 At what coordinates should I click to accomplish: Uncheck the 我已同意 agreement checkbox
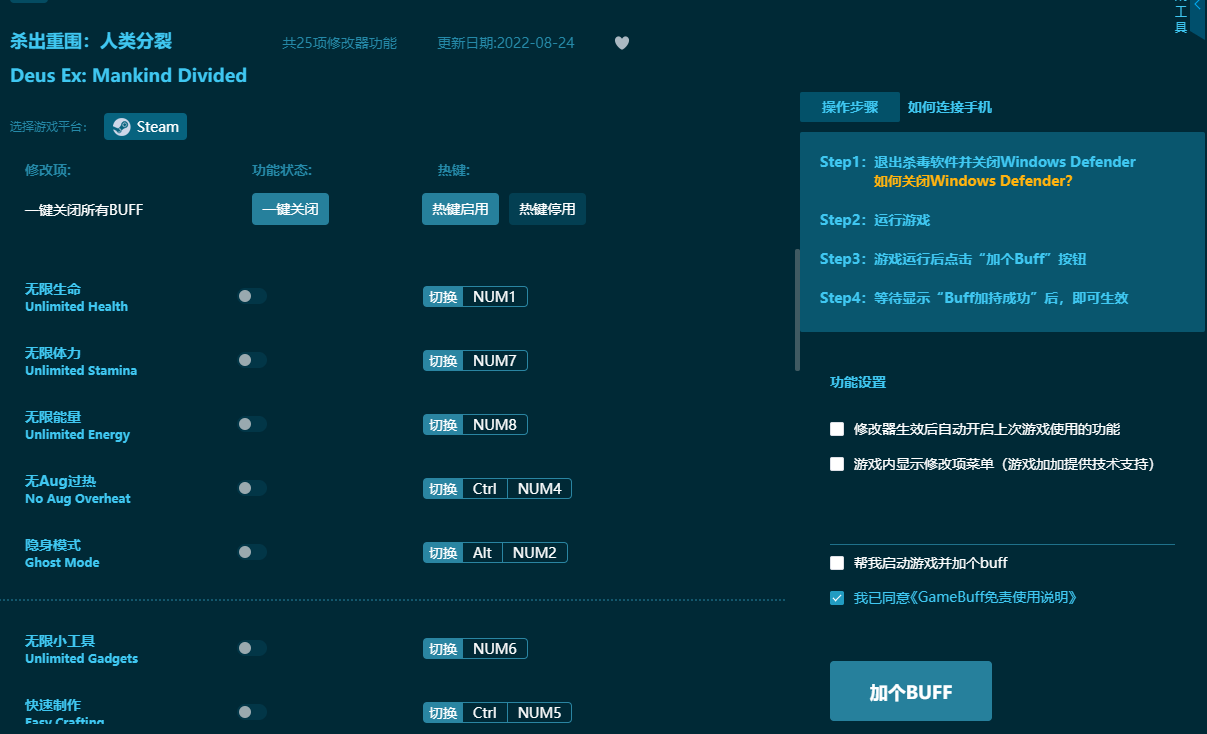tap(837, 598)
